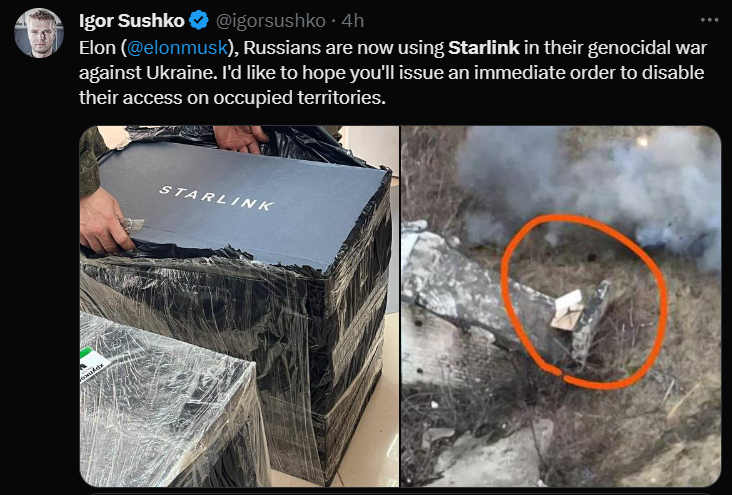Click the blue verified badge icon
This screenshot has height=495, width=732.
[x=199, y=21]
